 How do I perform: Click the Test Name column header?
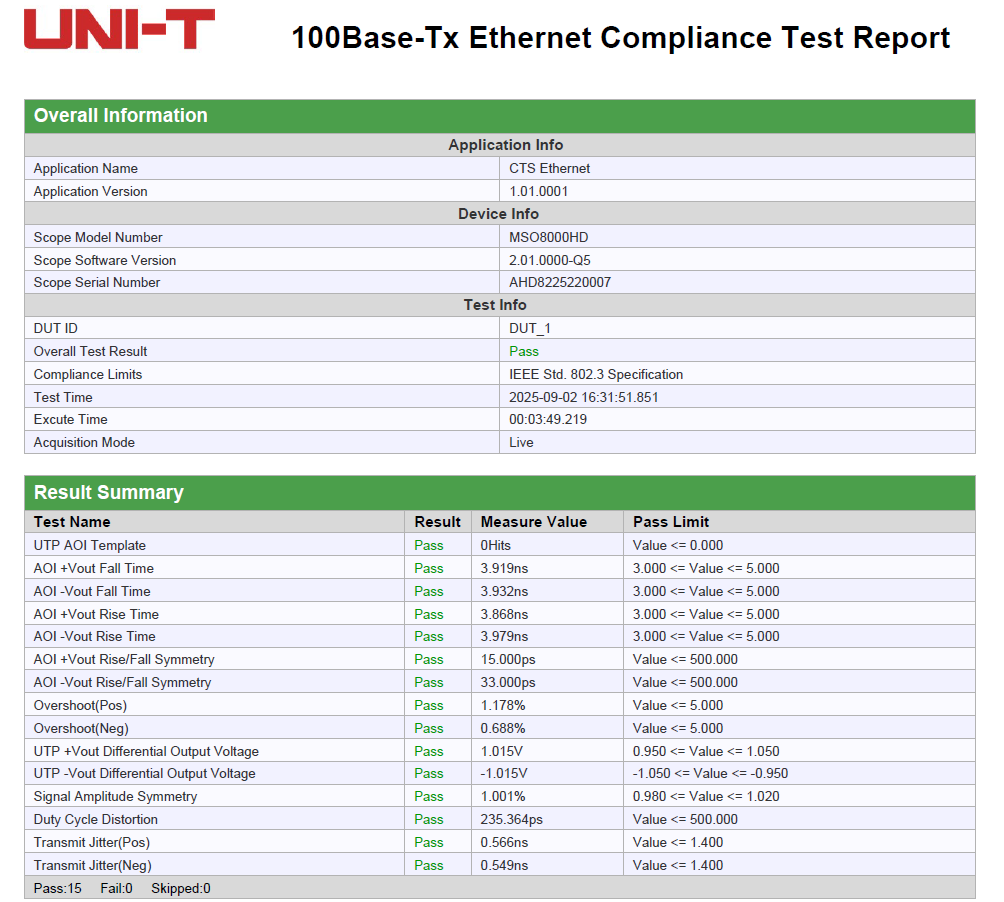pyautogui.click(x=72, y=522)
